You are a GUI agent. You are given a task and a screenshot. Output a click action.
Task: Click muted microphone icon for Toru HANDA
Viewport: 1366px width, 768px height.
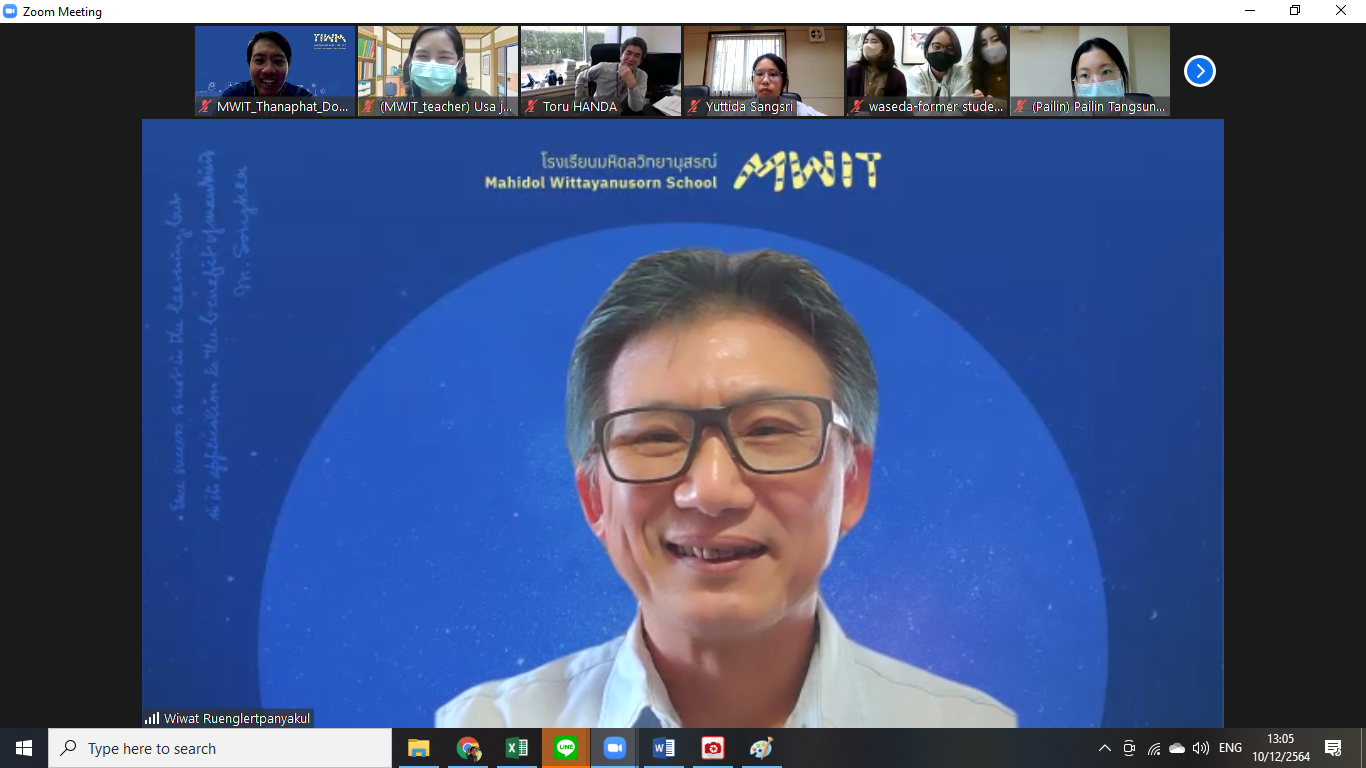[x=532, y=106]
